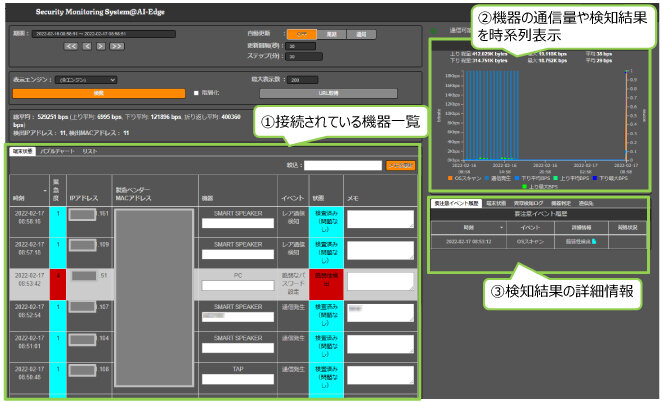Open the detail icon in OSスキャン event row
The image size is (662, 402).
[x=594, y=241]
